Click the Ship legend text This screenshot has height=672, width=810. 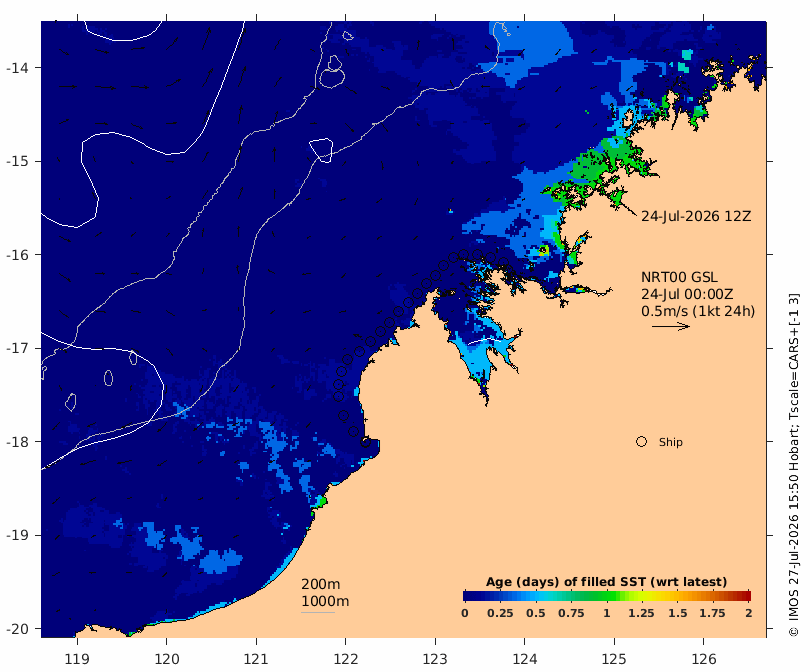[671, 442]
